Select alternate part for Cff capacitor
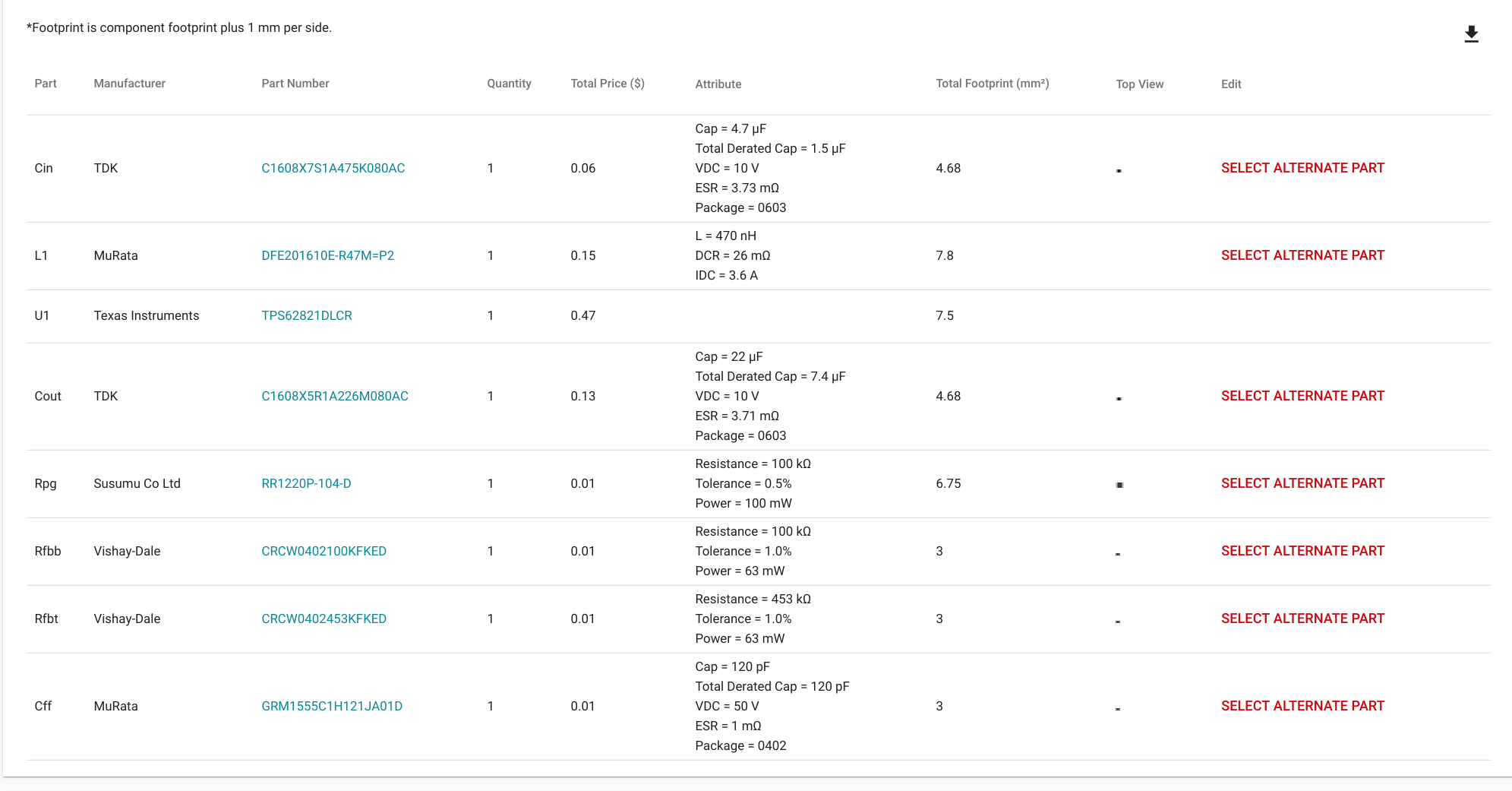The image size is (1512, 791). (x=1302, y=706)
